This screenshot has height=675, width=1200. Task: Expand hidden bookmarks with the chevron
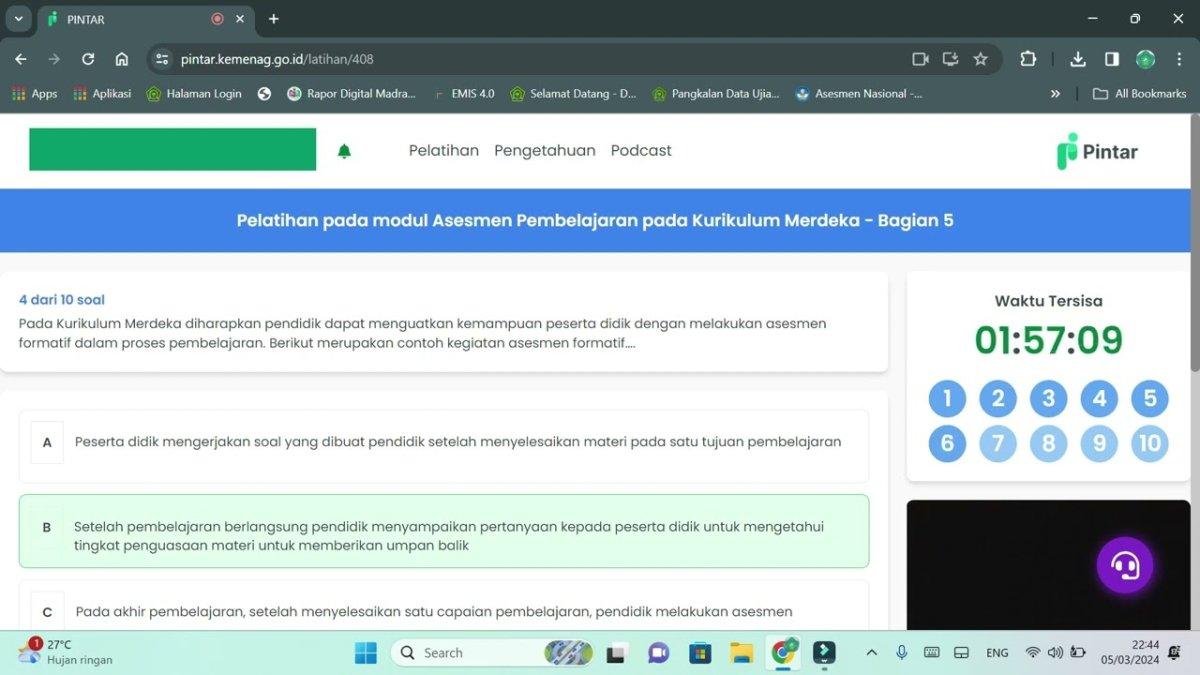pos(1055,93)
